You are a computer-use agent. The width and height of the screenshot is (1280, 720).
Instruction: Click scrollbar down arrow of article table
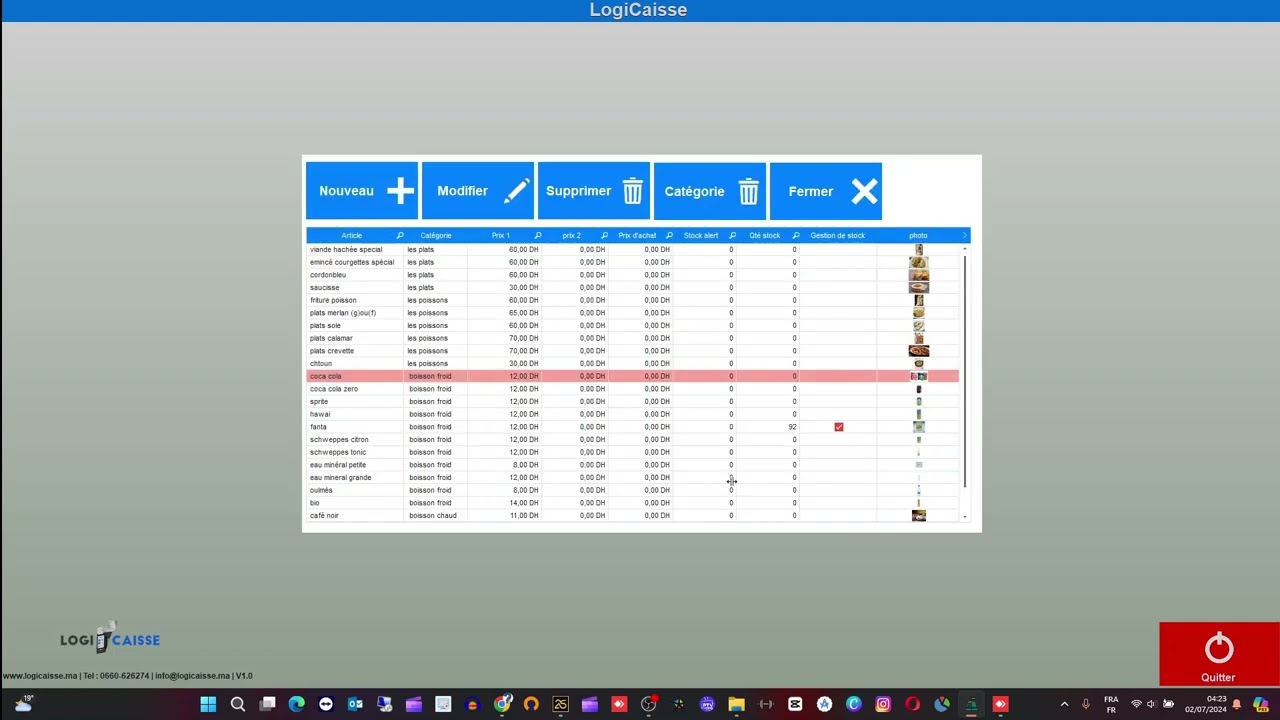(x=965, y=517)
